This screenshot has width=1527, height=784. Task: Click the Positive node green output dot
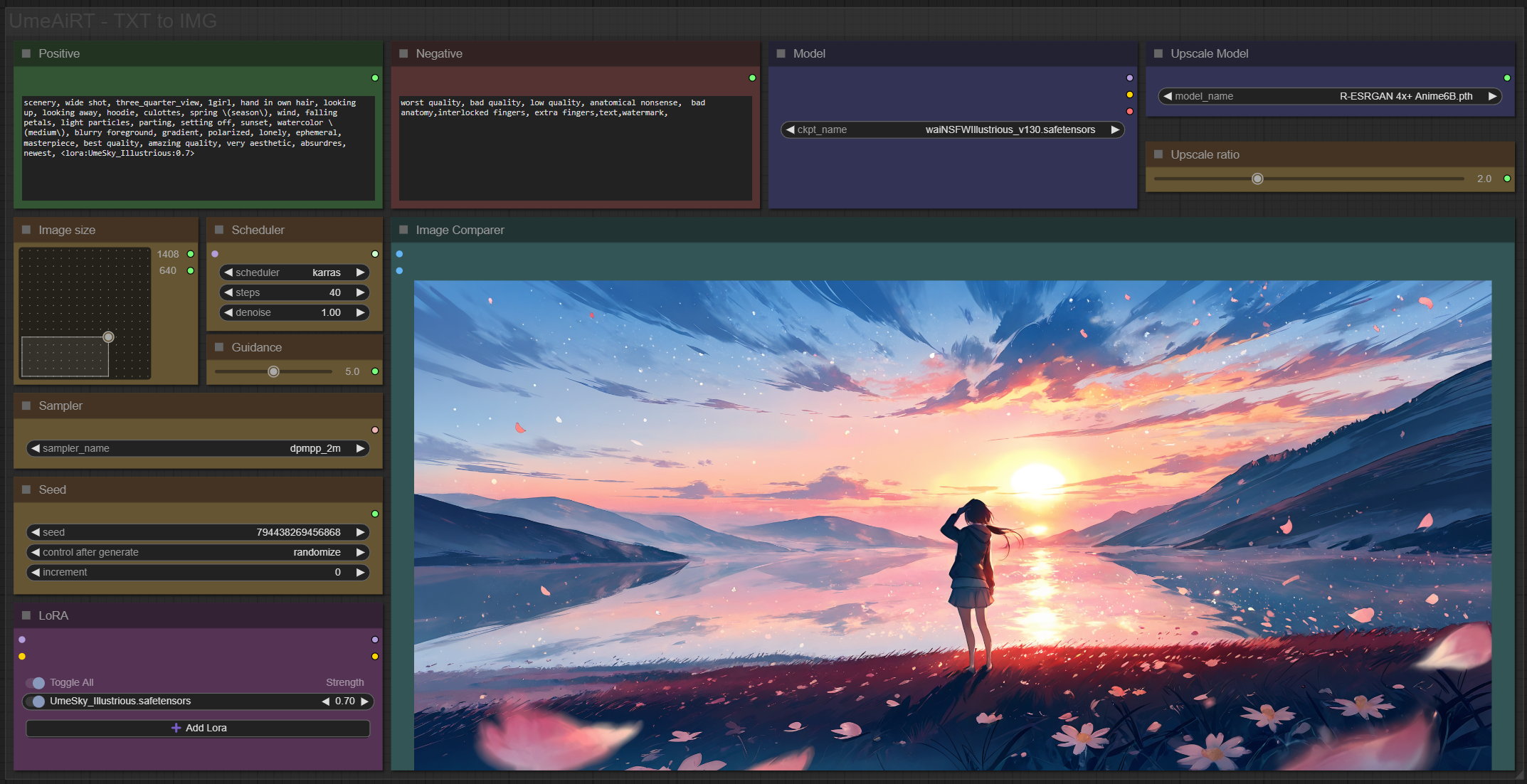(x=375, y=78)
